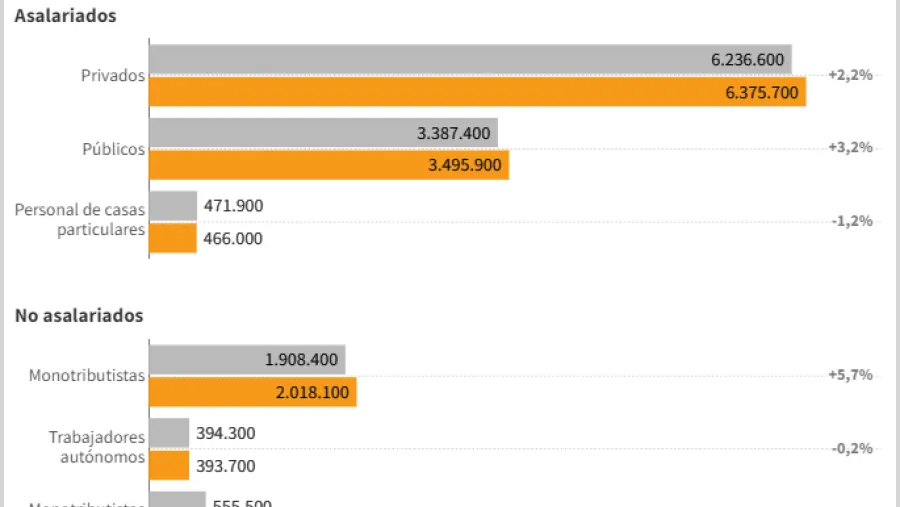Click the gray Públicos bar showing 3.387.400
The width and height of the screenshot is (900, 507).
coord(323,133)
